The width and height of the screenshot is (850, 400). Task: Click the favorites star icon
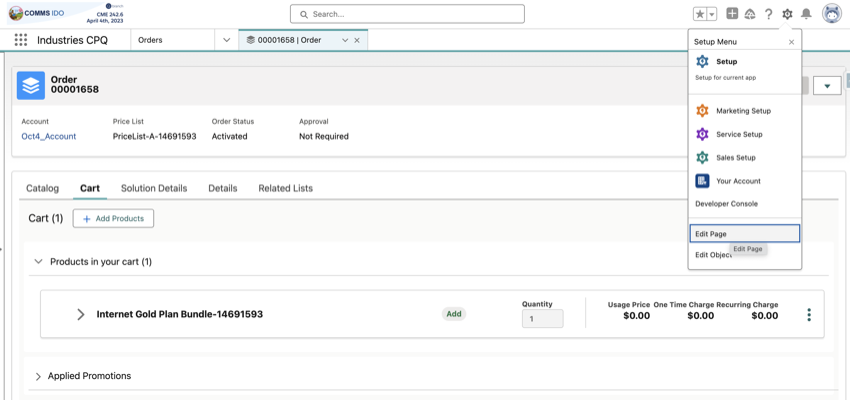pos(700,15)
